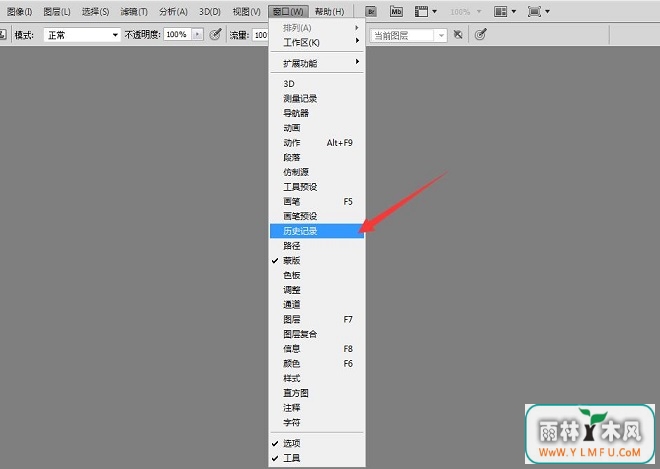Select 测量记录 in the menu
Image resolution: width=660 pixels, height=469 pixels.
[317, 99]
